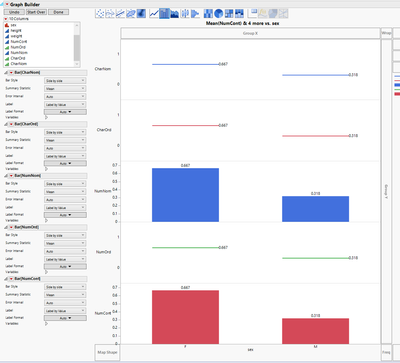Select the Smoother element icon
This screenshot has width=400, height=363.
[x=110, y=14]
